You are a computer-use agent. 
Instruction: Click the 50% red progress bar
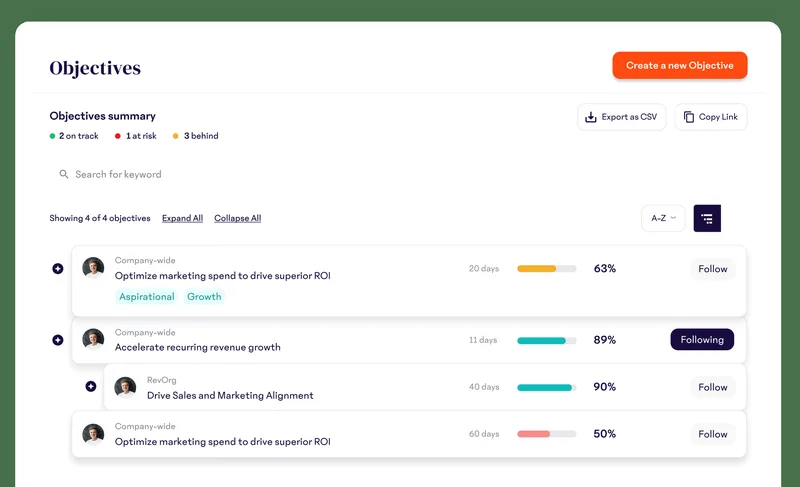tap(546, 434)
